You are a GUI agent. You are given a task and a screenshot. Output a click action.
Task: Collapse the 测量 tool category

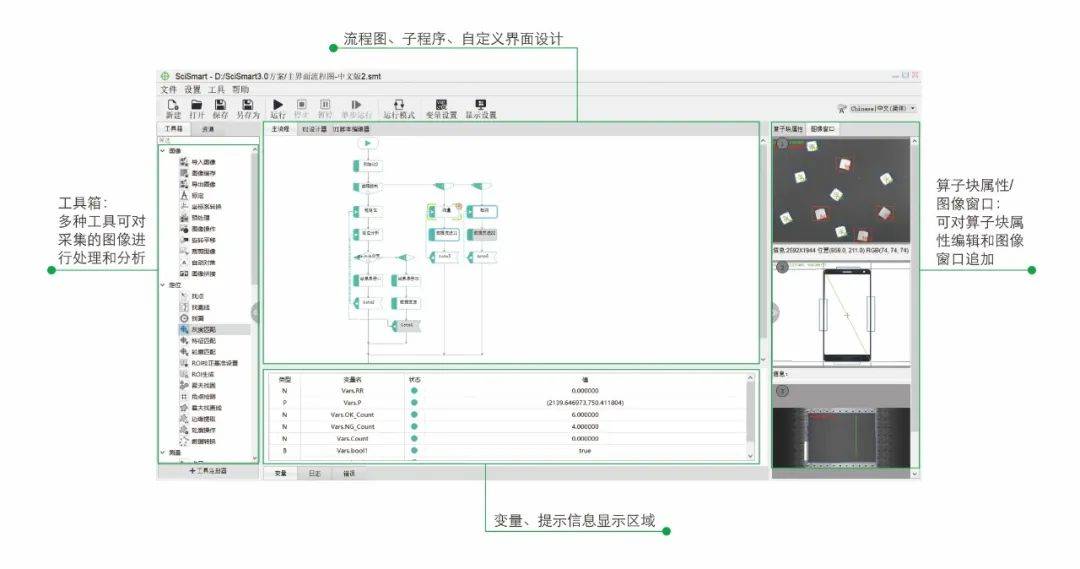163,453
